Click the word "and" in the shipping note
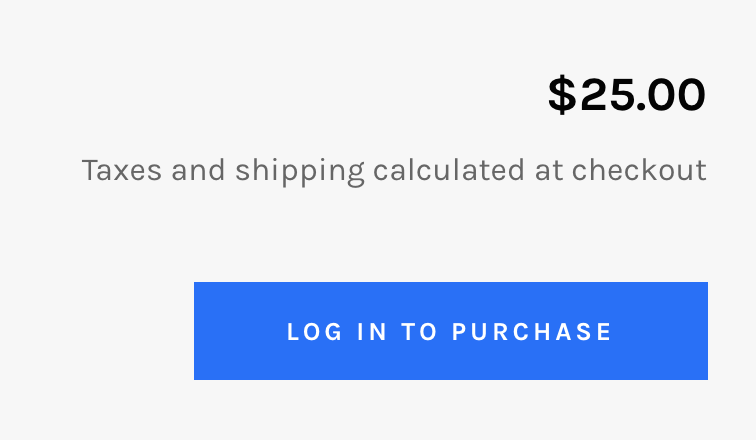Image resolution: width=756 pixels, height=440 pixels. click(199, 170)
